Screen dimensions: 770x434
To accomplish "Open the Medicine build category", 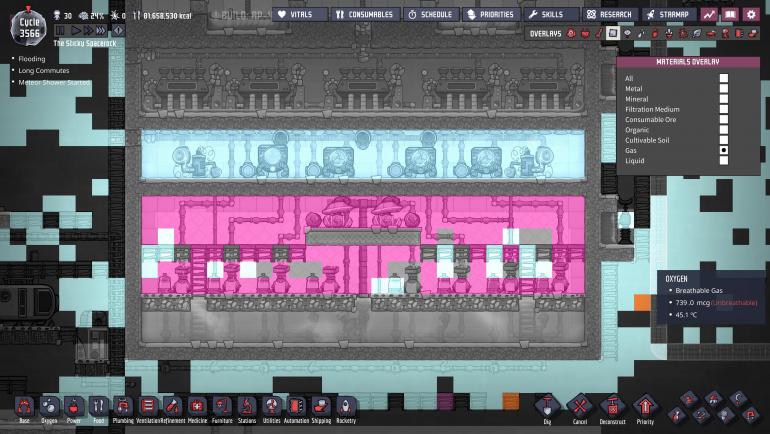I will click(x=197, y=409).
